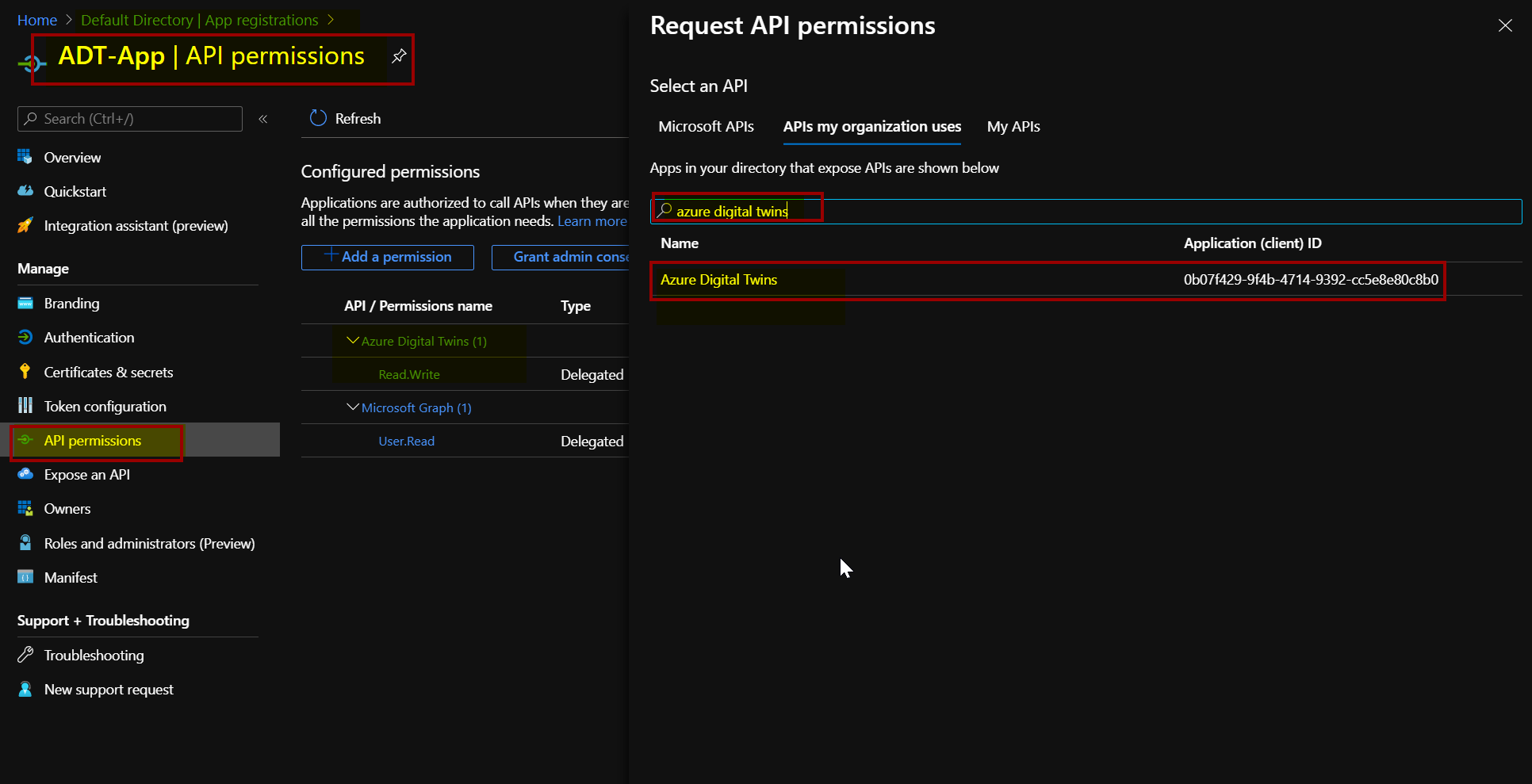The height and width of the screenshot is (784, 1532).
Task: Open the Microsoft Graph (1) API link
Action: point(416,407)
